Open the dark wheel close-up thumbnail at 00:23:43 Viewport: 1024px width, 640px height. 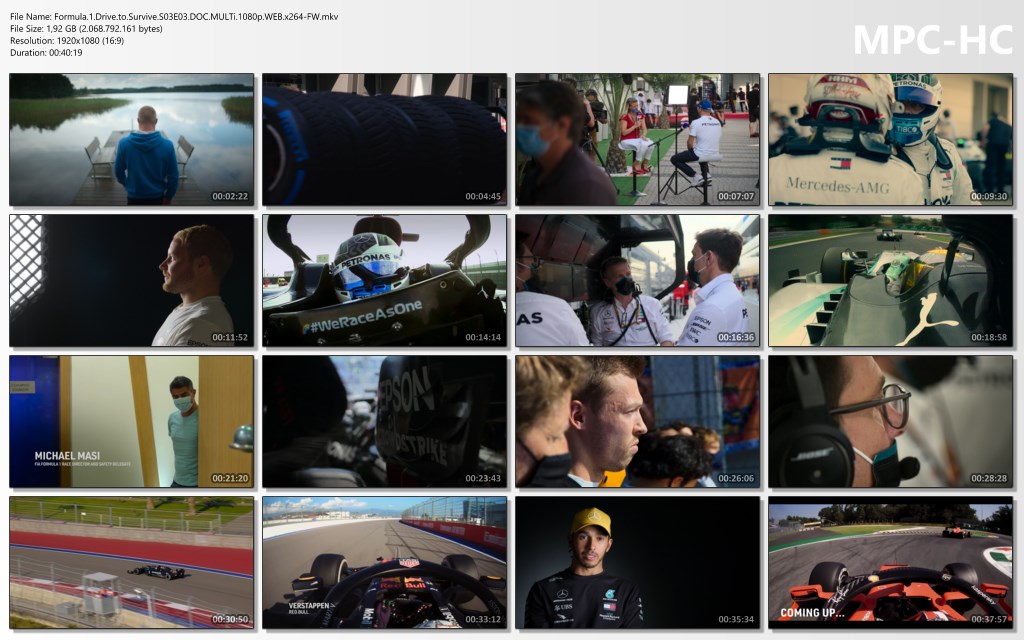pos(384,421)
